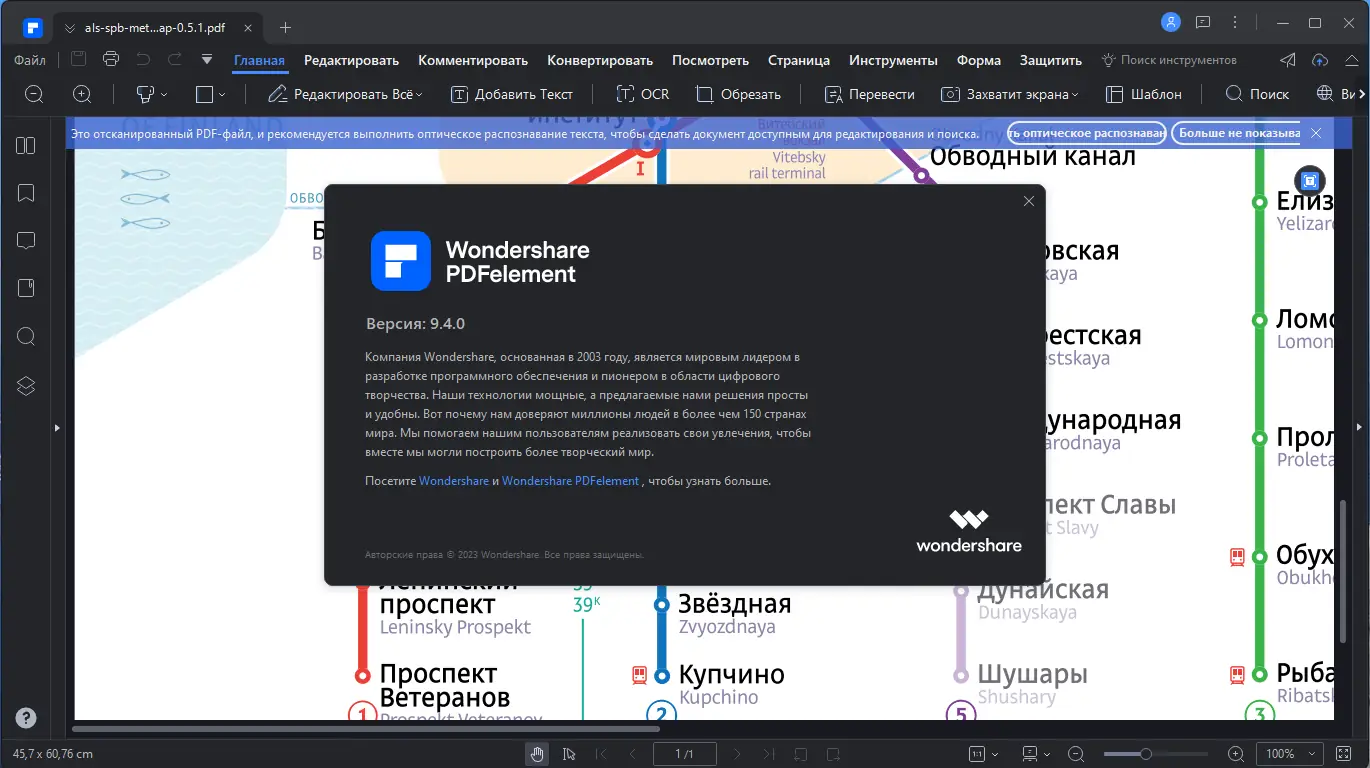The width and height of the screenshot is (1370, 768).
Task: Click the user account avatar
Action: (x=1170, y=22)
